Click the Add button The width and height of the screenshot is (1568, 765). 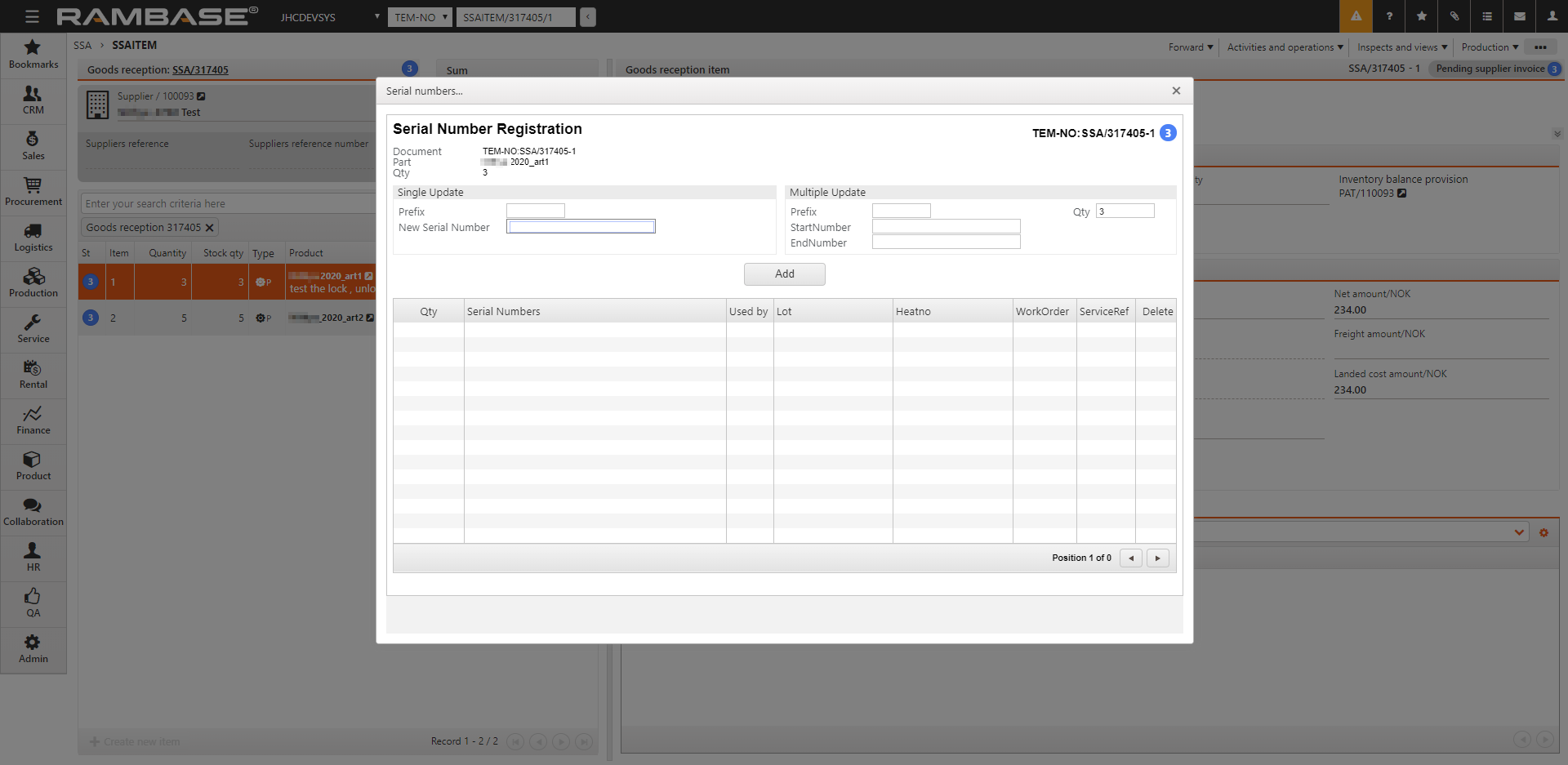[784, 274]
